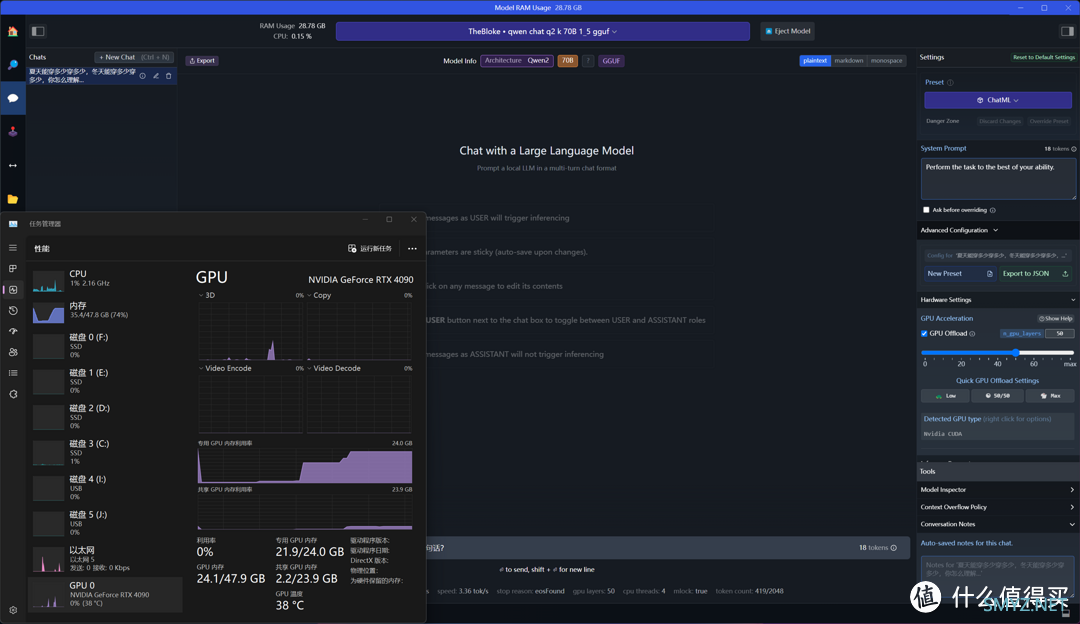Click the Export to JSON button

coord(1035,273)
